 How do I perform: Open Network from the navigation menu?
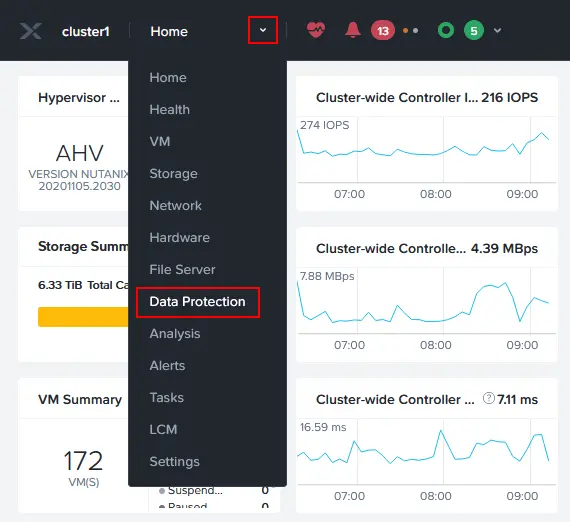coord(176,205)
